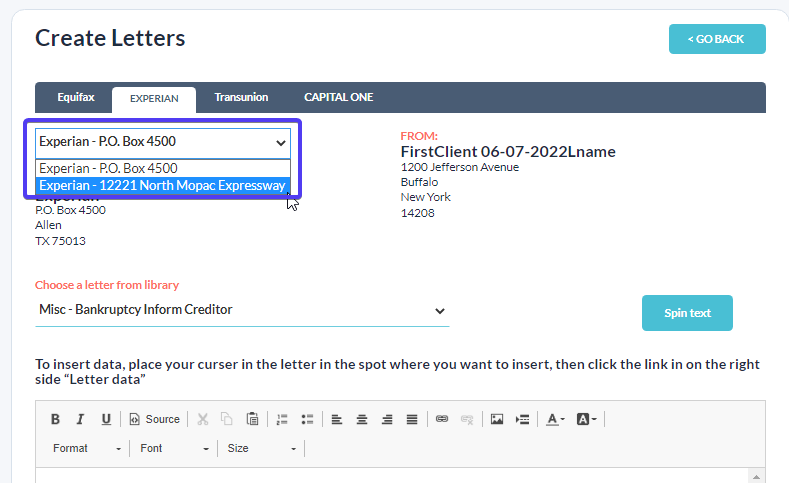Insert an image into the letter

[496, 419]
